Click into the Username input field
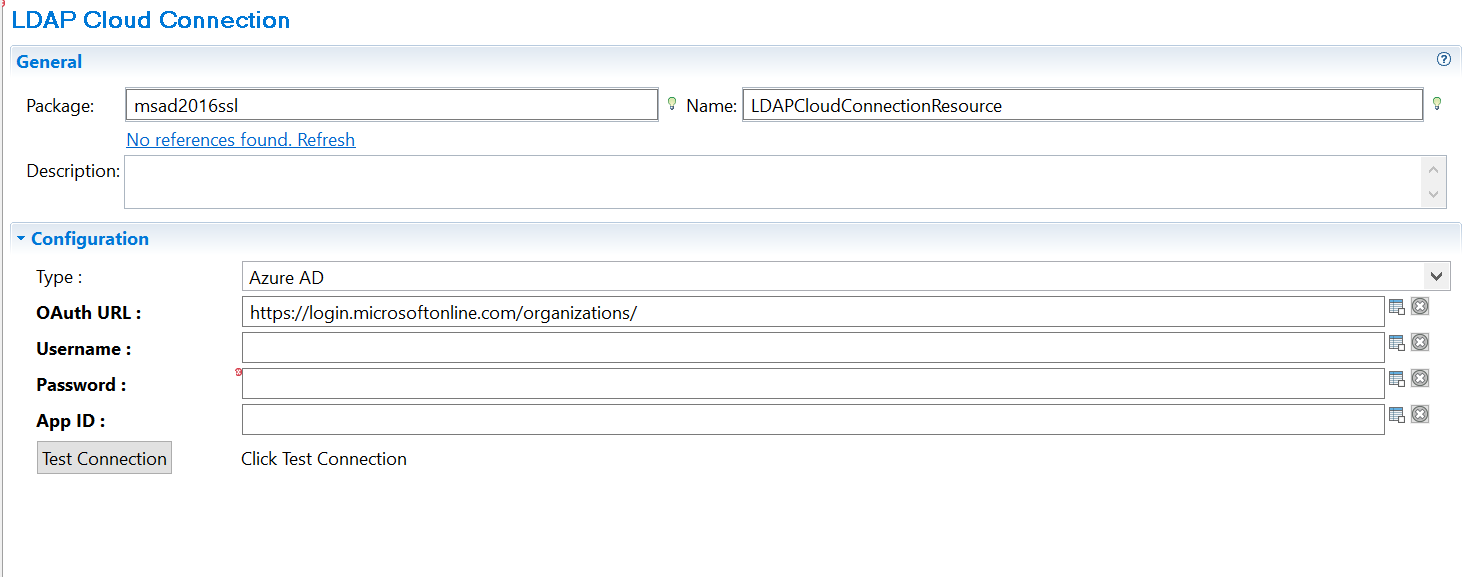This screenshot has width=1463, height=577. (x=812, y=348)
